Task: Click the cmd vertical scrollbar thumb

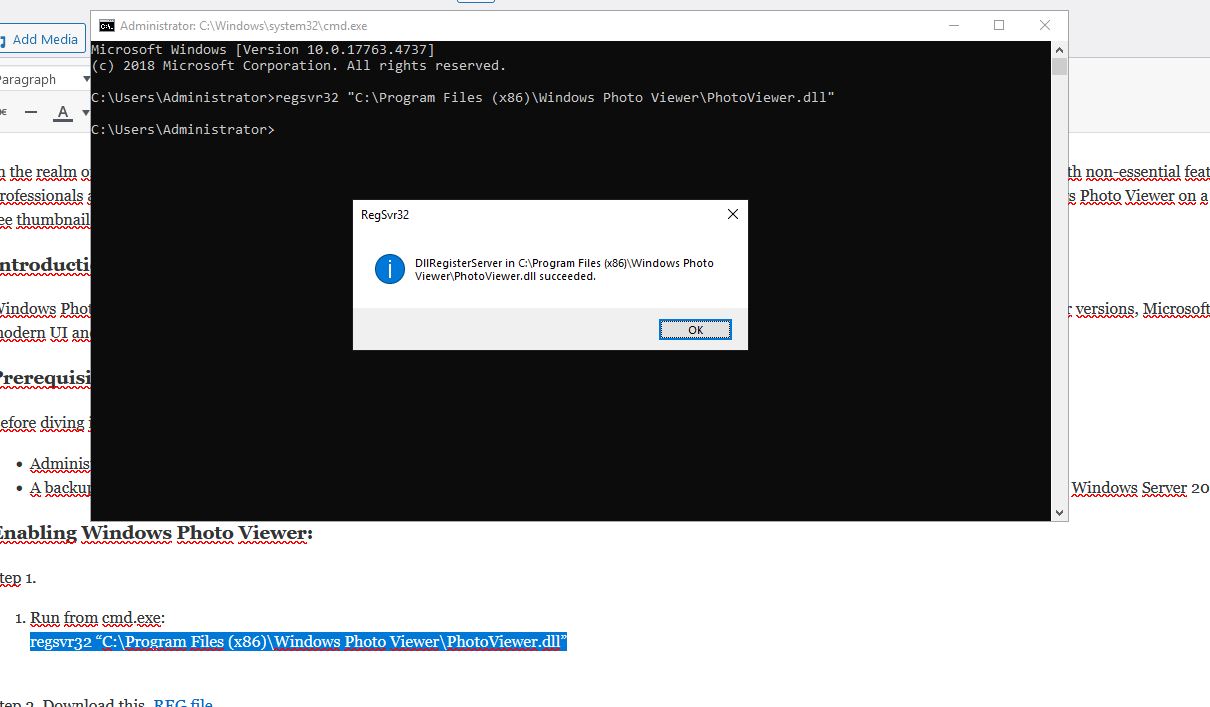Action: (1059, 67)
